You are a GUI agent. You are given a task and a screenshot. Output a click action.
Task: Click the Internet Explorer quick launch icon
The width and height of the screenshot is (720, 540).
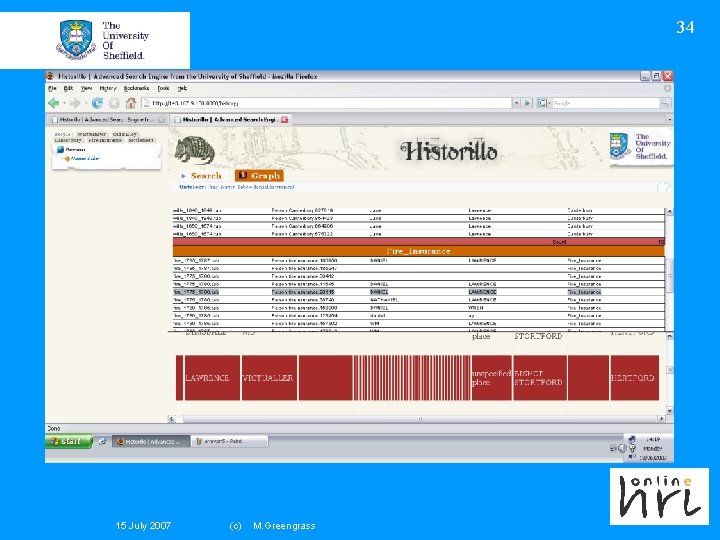102,441
